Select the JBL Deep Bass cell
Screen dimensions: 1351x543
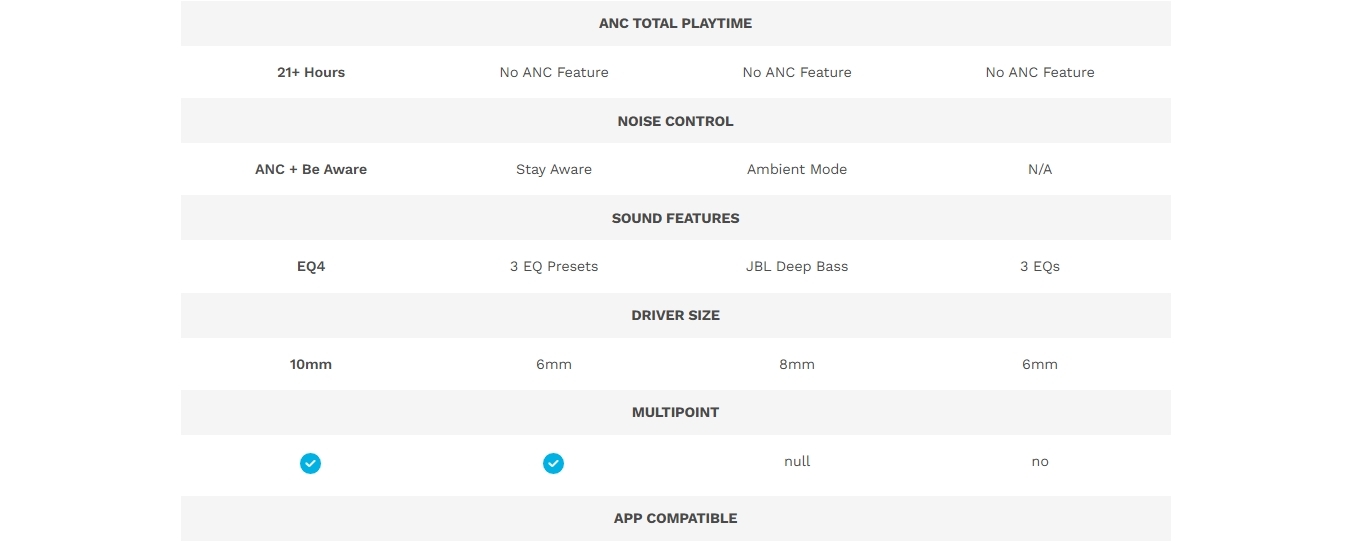coord(797,266)
